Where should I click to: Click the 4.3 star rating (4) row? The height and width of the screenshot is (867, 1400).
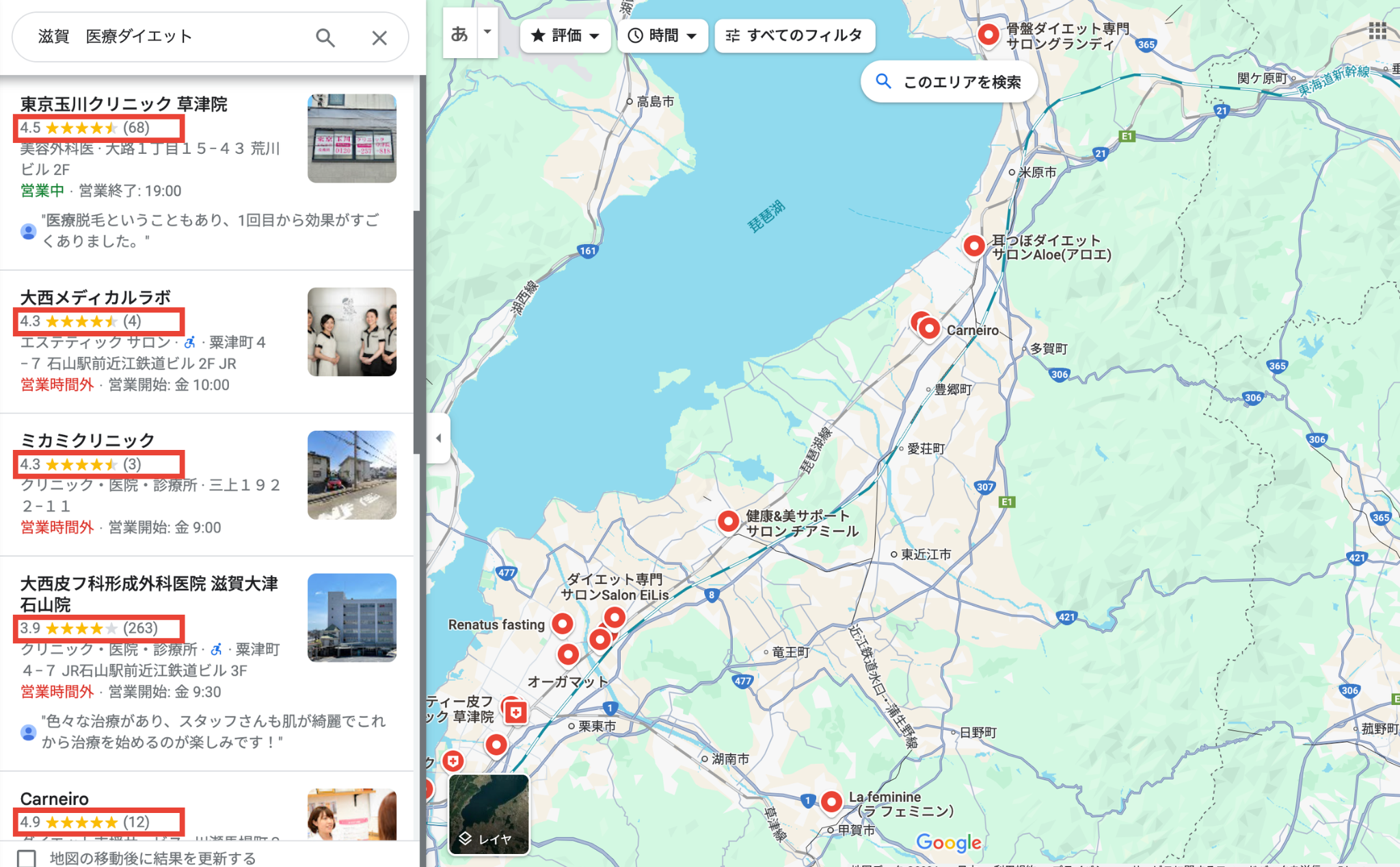(81, 321)
